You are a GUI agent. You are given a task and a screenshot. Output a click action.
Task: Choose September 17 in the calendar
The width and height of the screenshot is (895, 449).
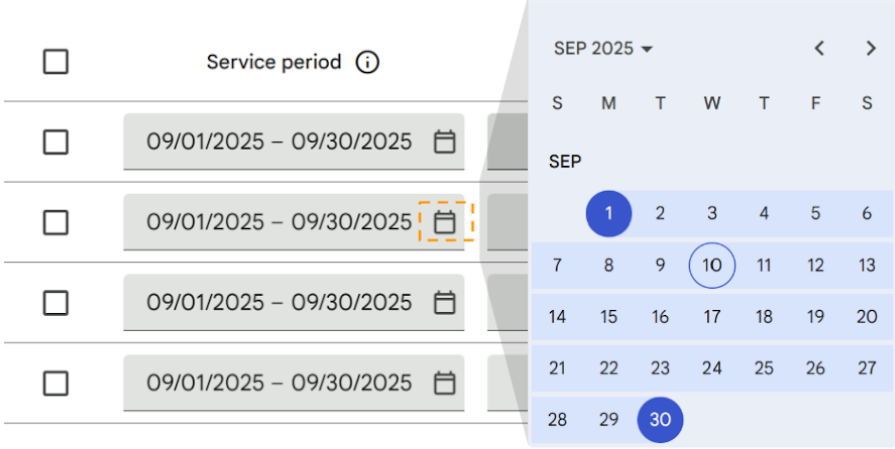(x=712, y=317)
